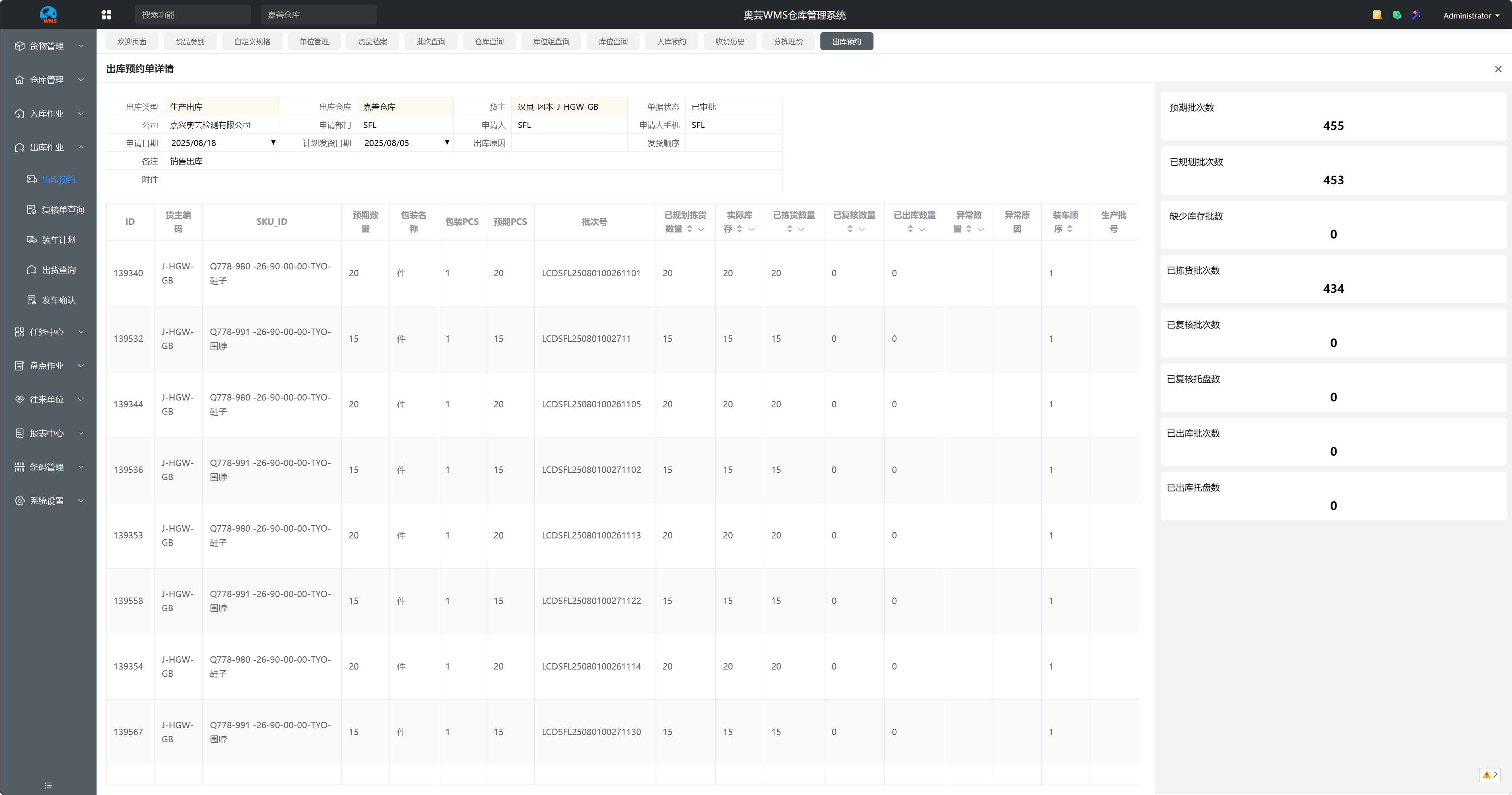Click the WMS globe logo
This screenshot has height=795, width=1512.
tap(48, 14)
